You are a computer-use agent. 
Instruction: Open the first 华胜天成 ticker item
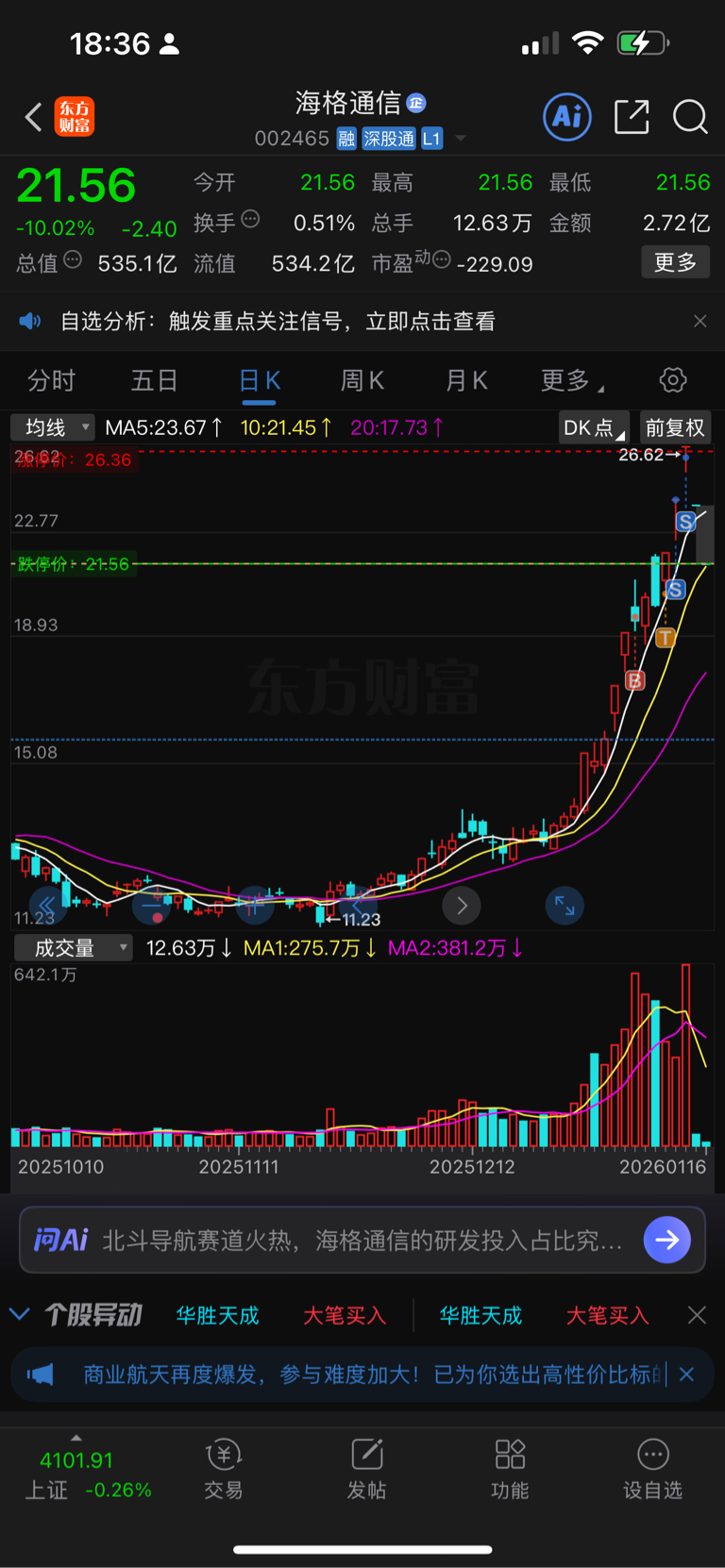(217, 1315)
